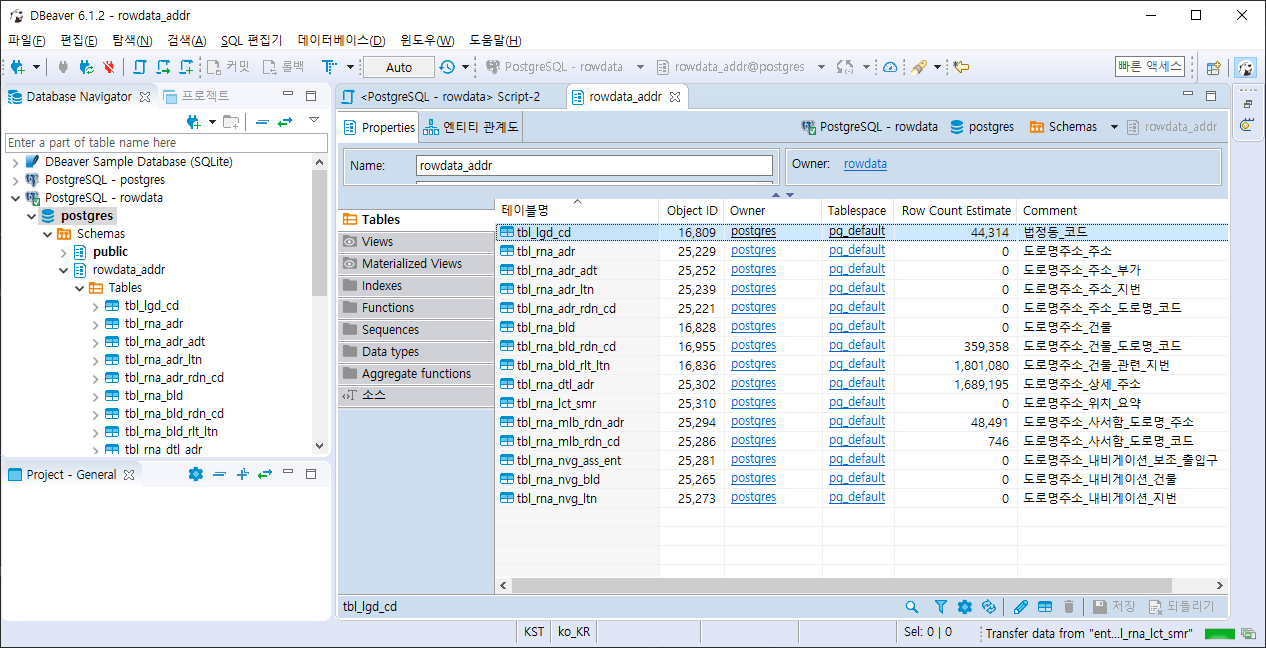Select the Views section in side list
Viewport: 1266px width, 648px height.
[x=416, y=242]
